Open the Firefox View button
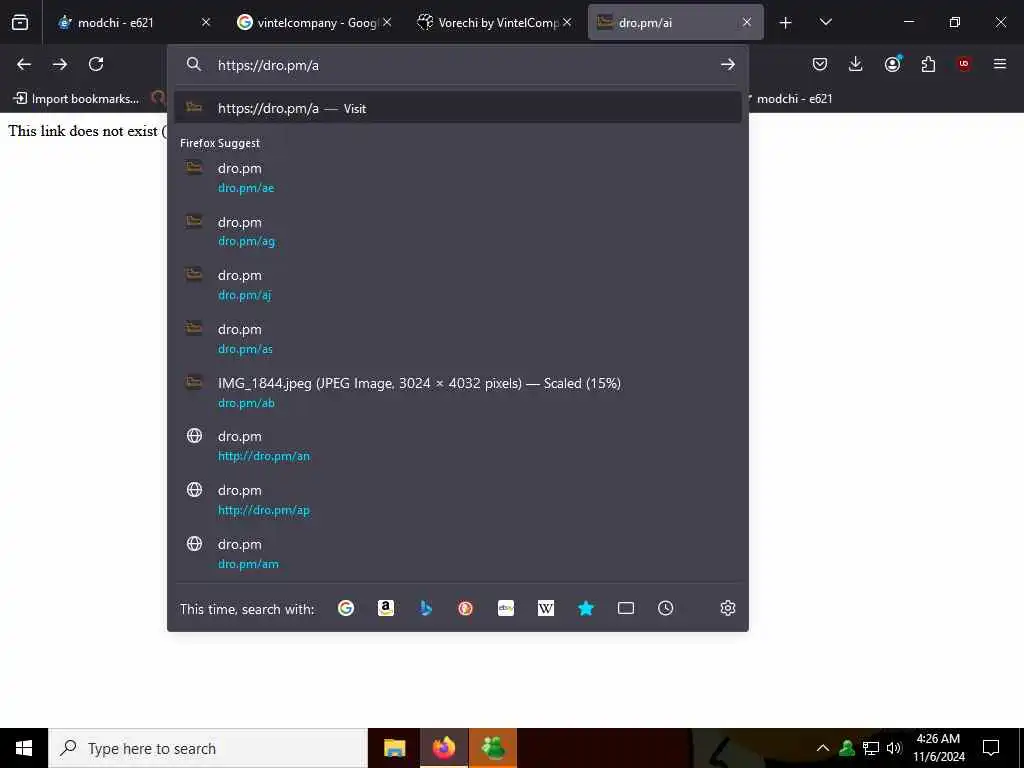Viewport: 1024px width, 768px height. [20, 22]
